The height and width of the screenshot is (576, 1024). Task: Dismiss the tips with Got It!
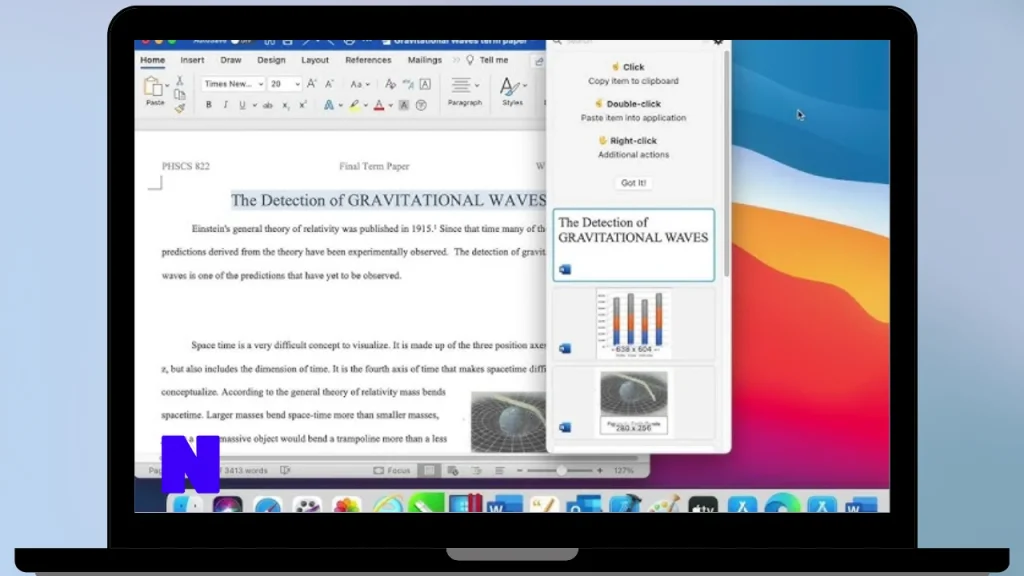633,183
